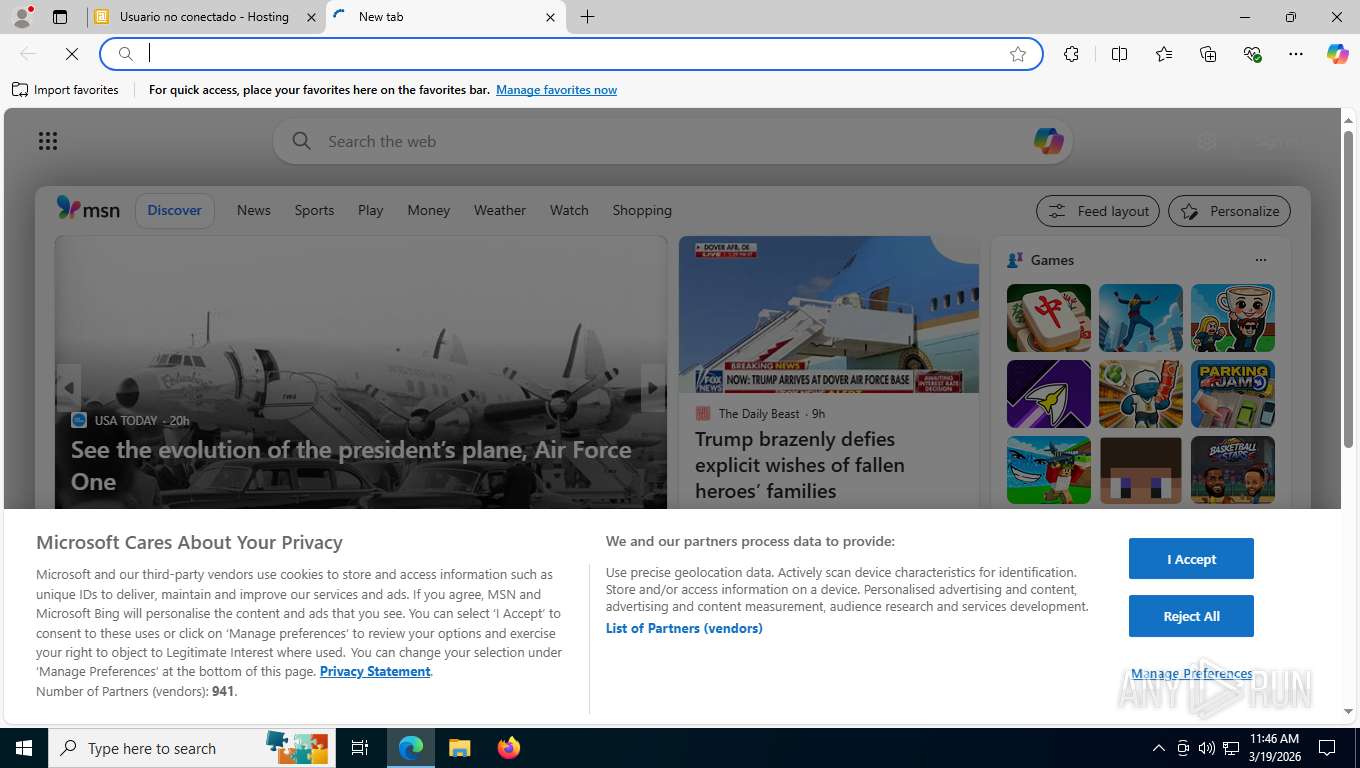The height and width of the screenshot is (768, 1360).
Task: Open Air Force One evolution headline
Action: (351, 465)
